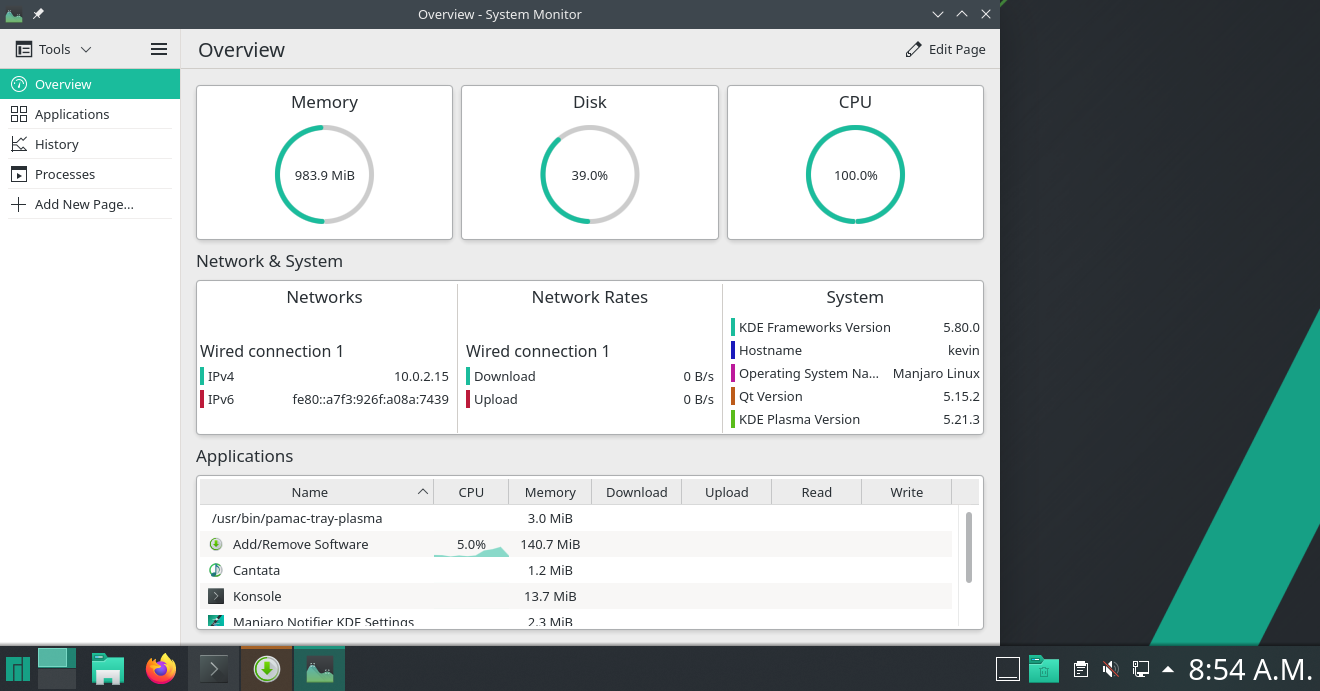Click the pencil icon beside Edit Page
This screenshot has height=691, width=1320.
point(913,49)
